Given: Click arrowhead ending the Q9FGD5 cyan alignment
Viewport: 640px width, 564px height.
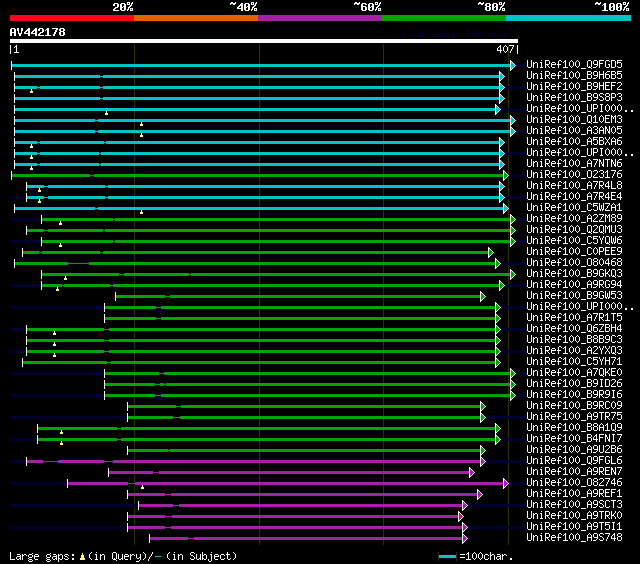Looking at the screenshot, I should pos(513,65).
